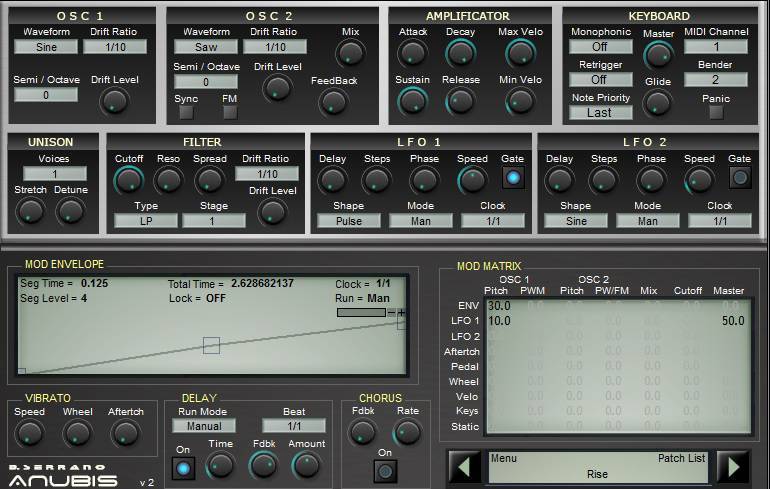Click the OSC 2 FeedBack knob

point(333,101)
